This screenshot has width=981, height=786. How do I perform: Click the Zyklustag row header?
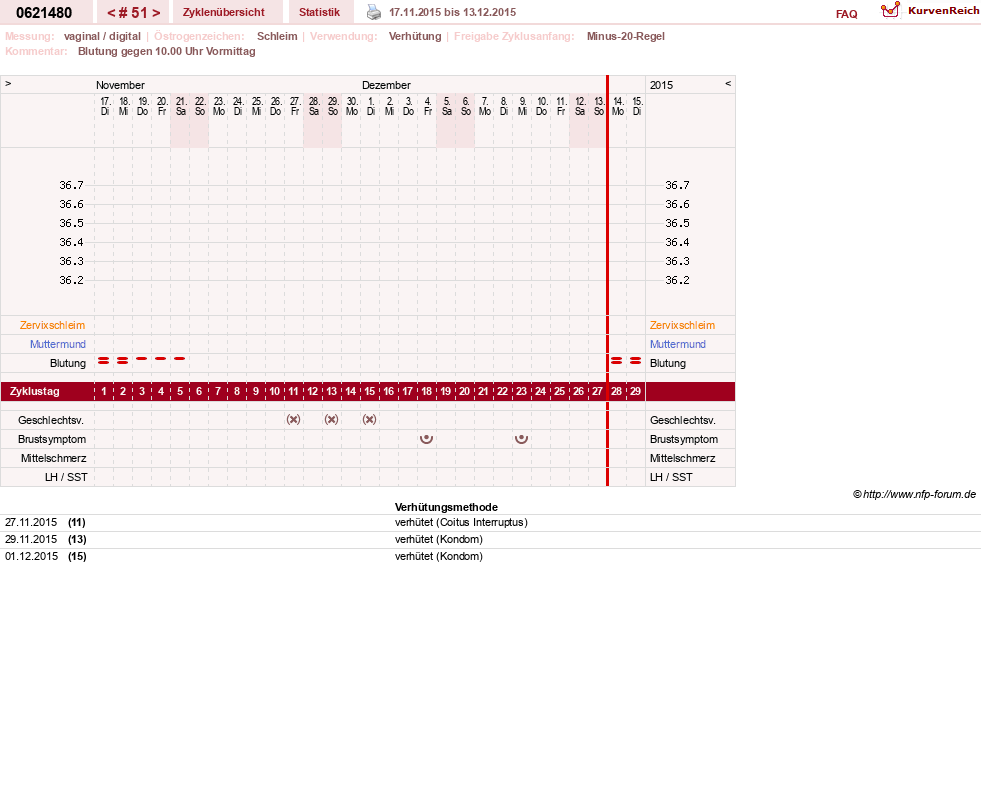point(35,392)
